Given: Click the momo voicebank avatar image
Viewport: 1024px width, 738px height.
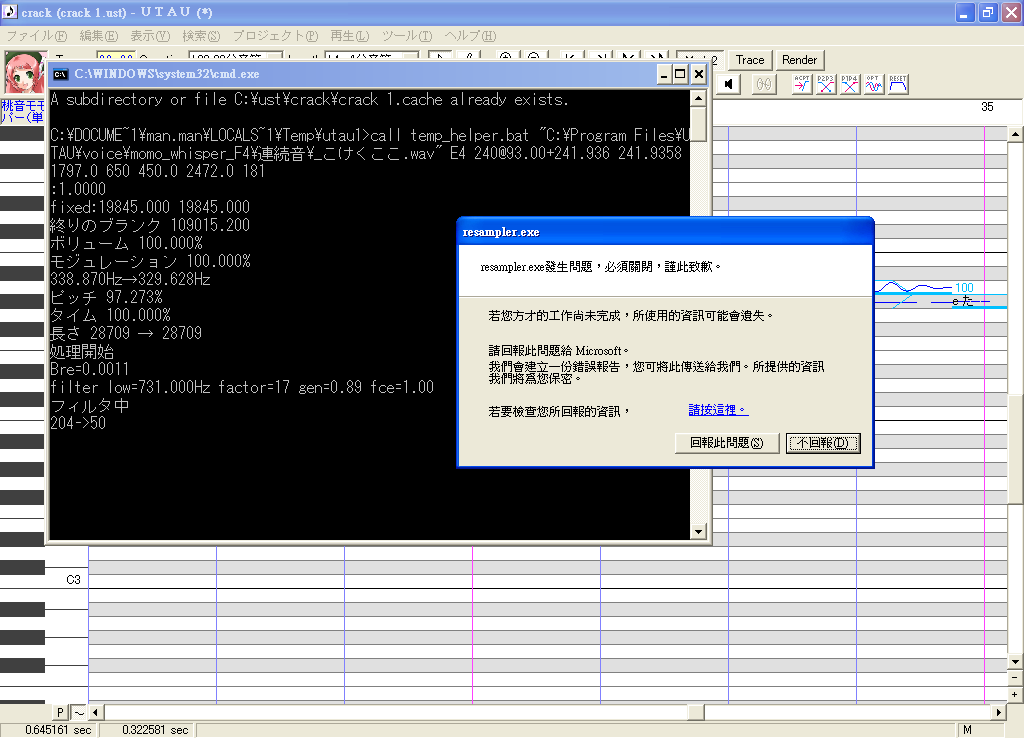Looking at the screenshot, I should point(24,73).
